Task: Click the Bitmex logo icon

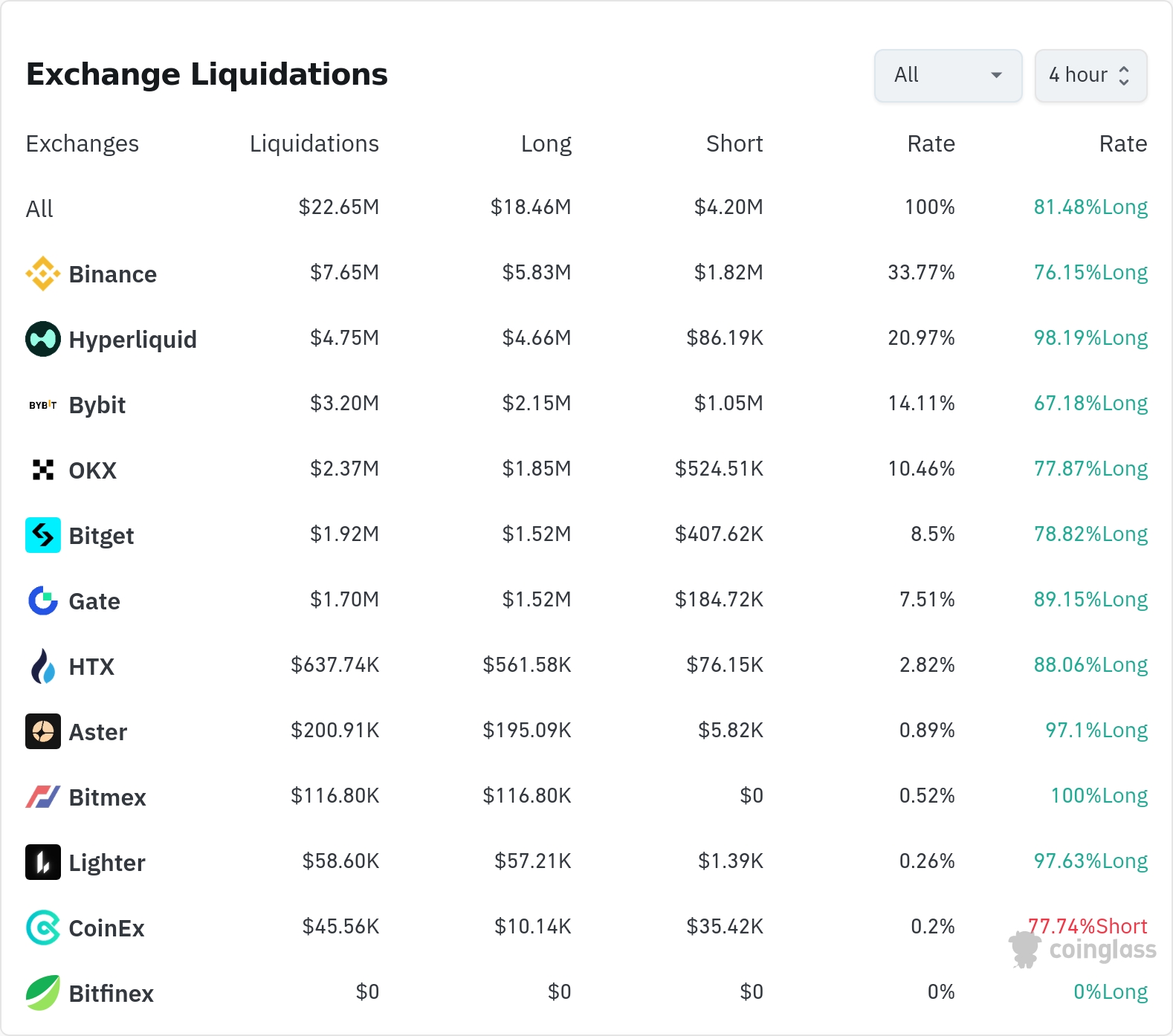Action: 43,797
